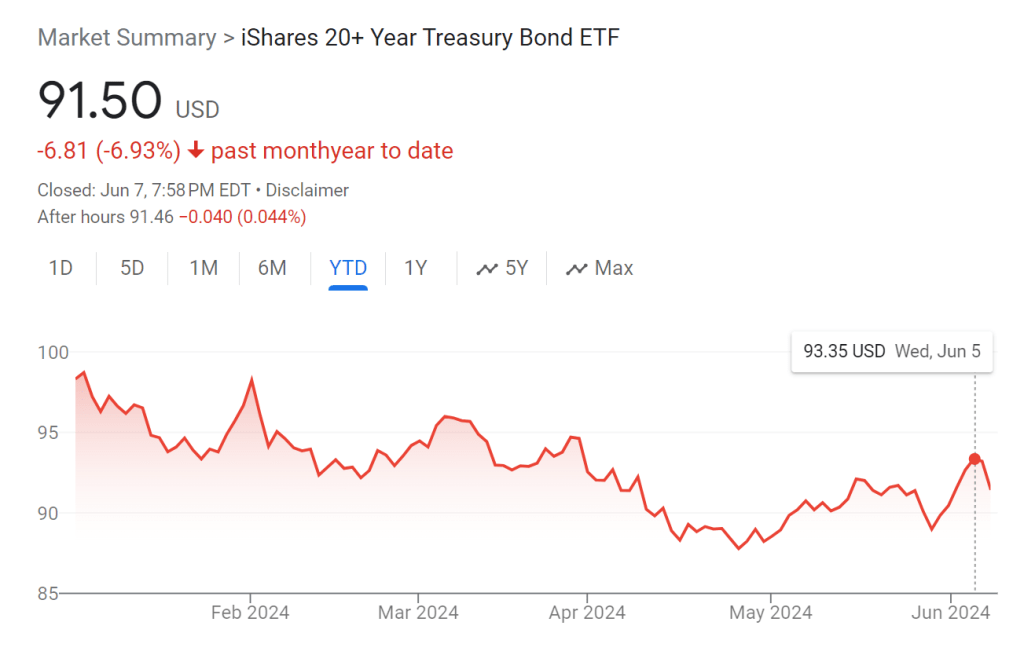Click the red down arrow icon
Image resolution: width=1024 pixels, height=655 pixels.
tap(196, 151)
